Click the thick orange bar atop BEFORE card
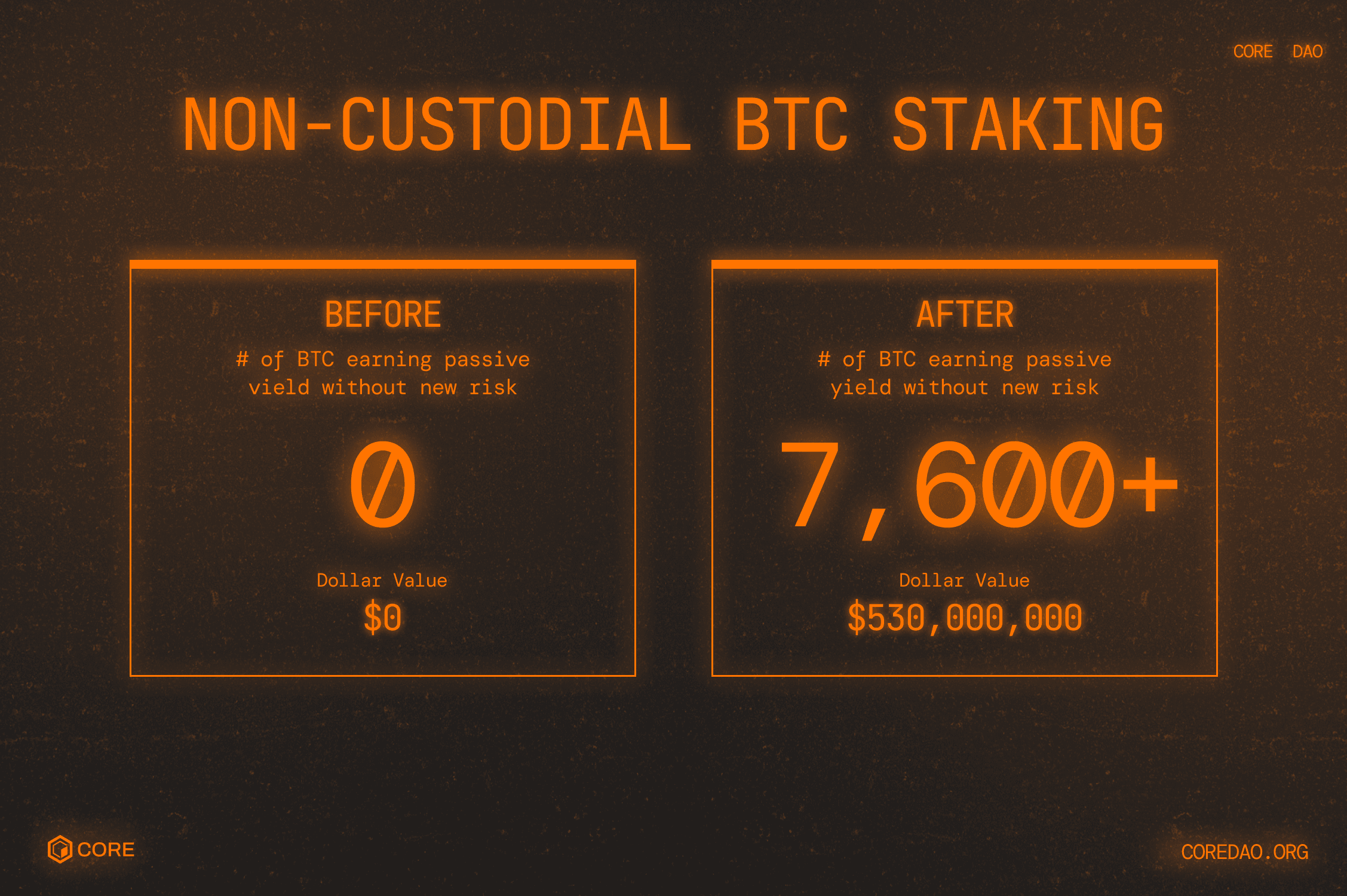The image size is (1347, 896). (383, 264)
